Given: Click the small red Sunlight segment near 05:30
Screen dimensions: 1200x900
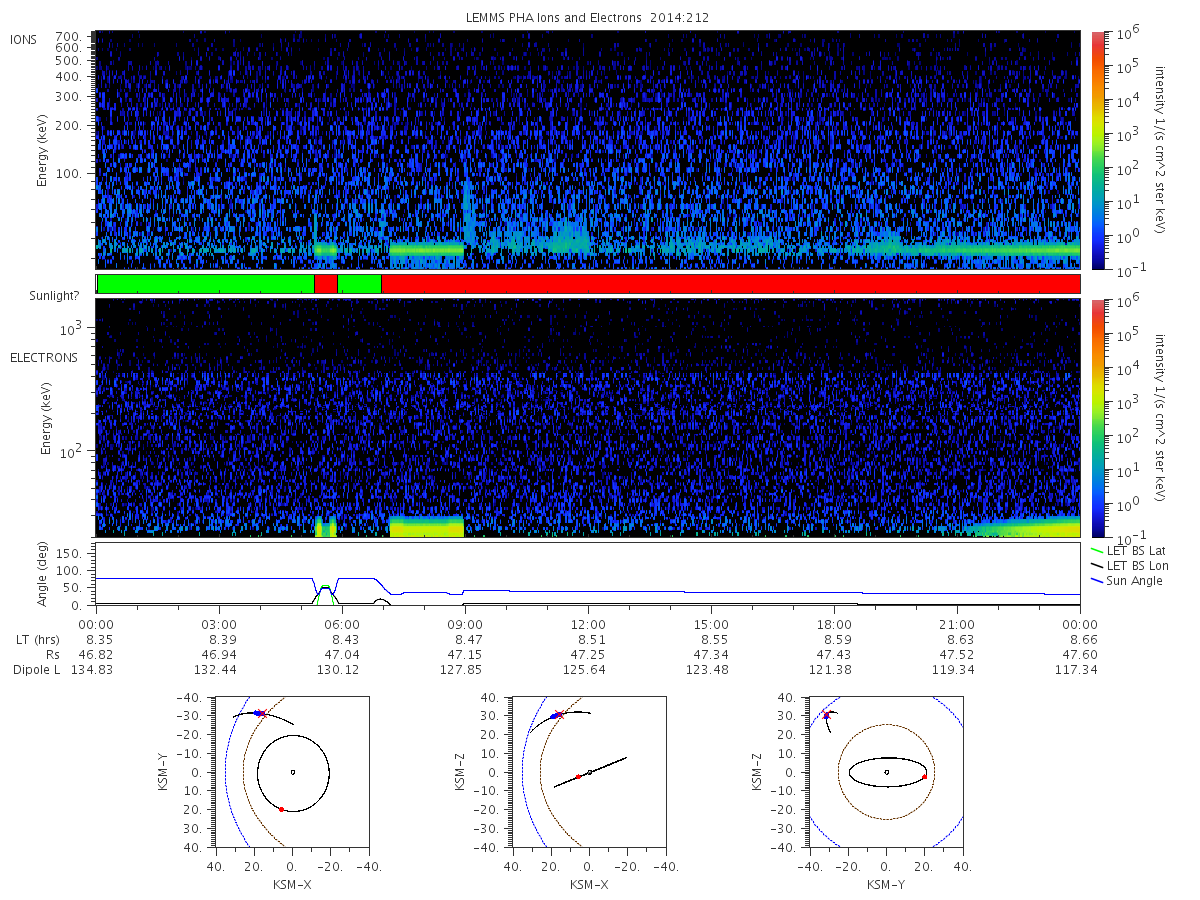Looking at the screenshot, I should click(x=326, y=284).
